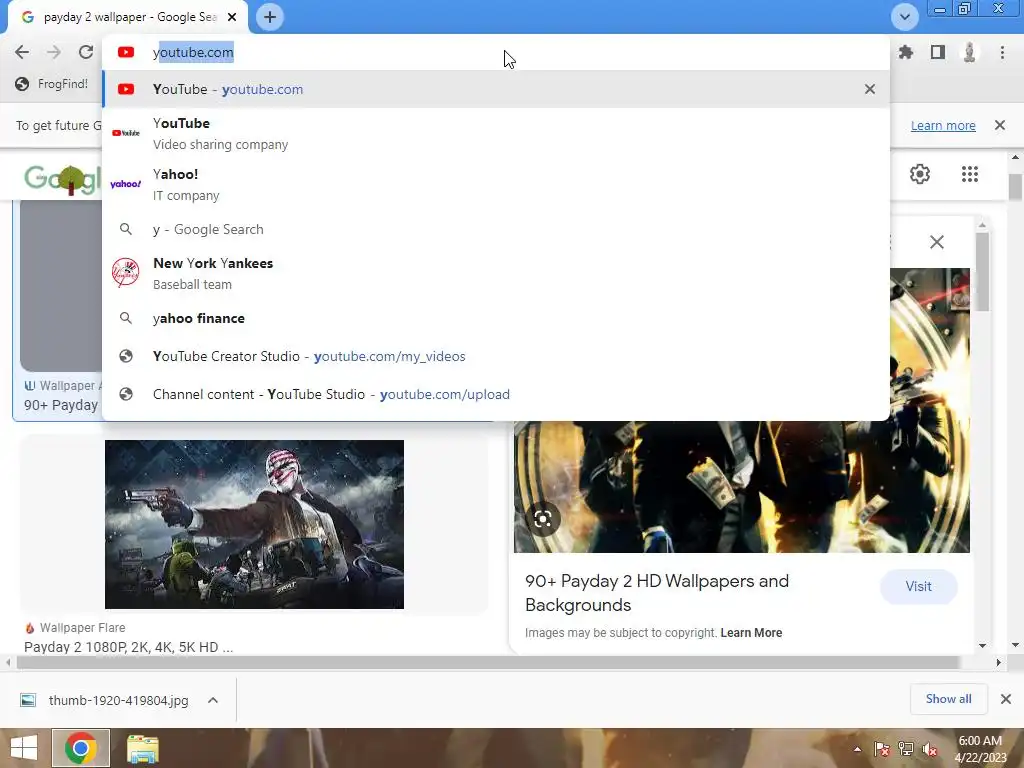Choose the YouTube Video sharing company suggestion
The height and width of the screenshot is (768, 1024).
coord(496,133)
